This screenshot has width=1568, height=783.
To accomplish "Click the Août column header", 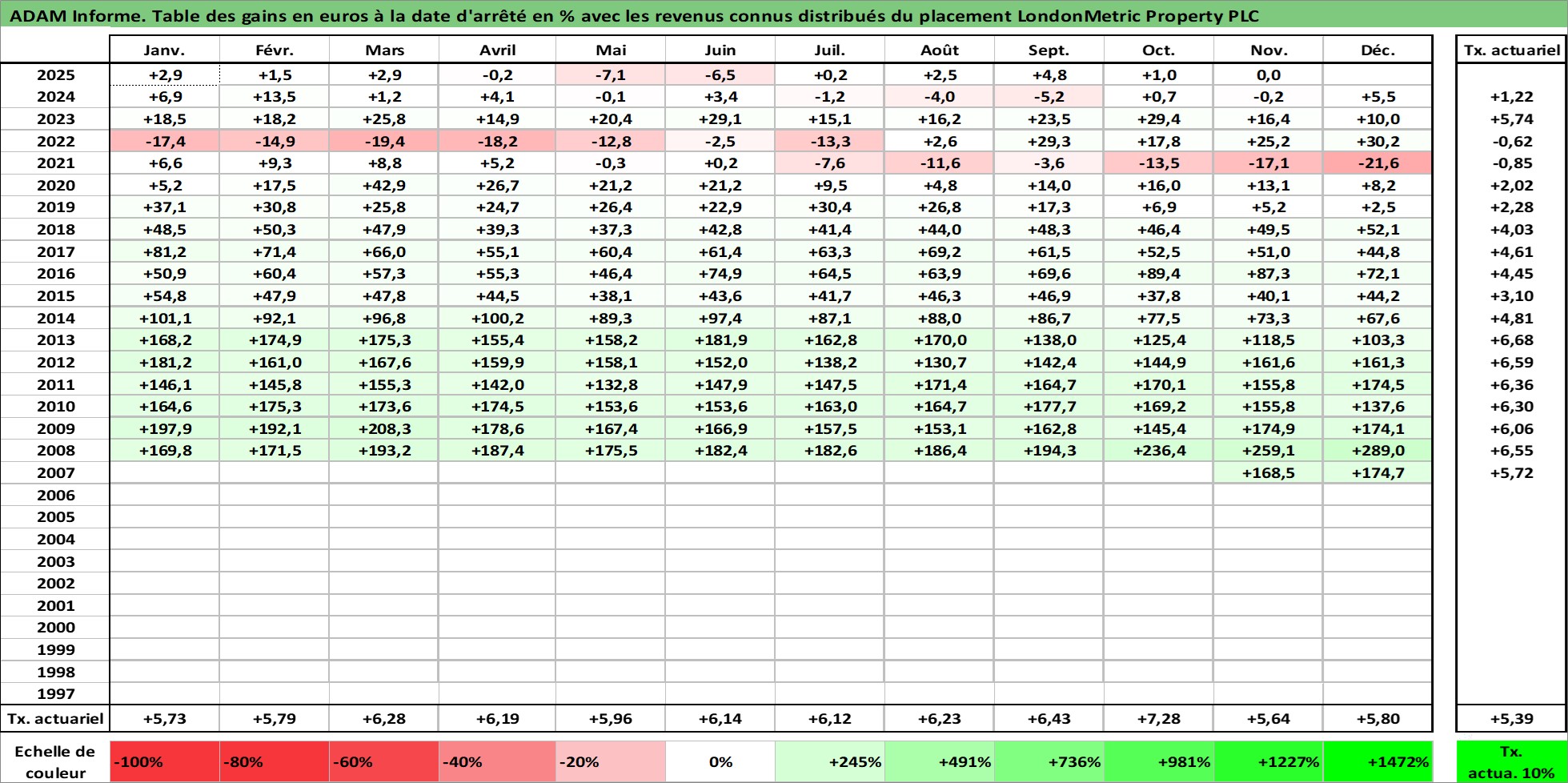I will [940, 50].
